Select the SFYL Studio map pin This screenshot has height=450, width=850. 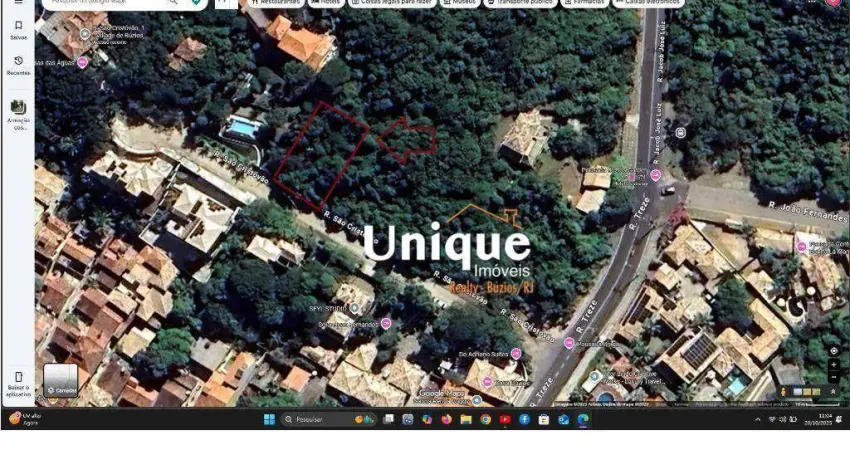(354, 308)
